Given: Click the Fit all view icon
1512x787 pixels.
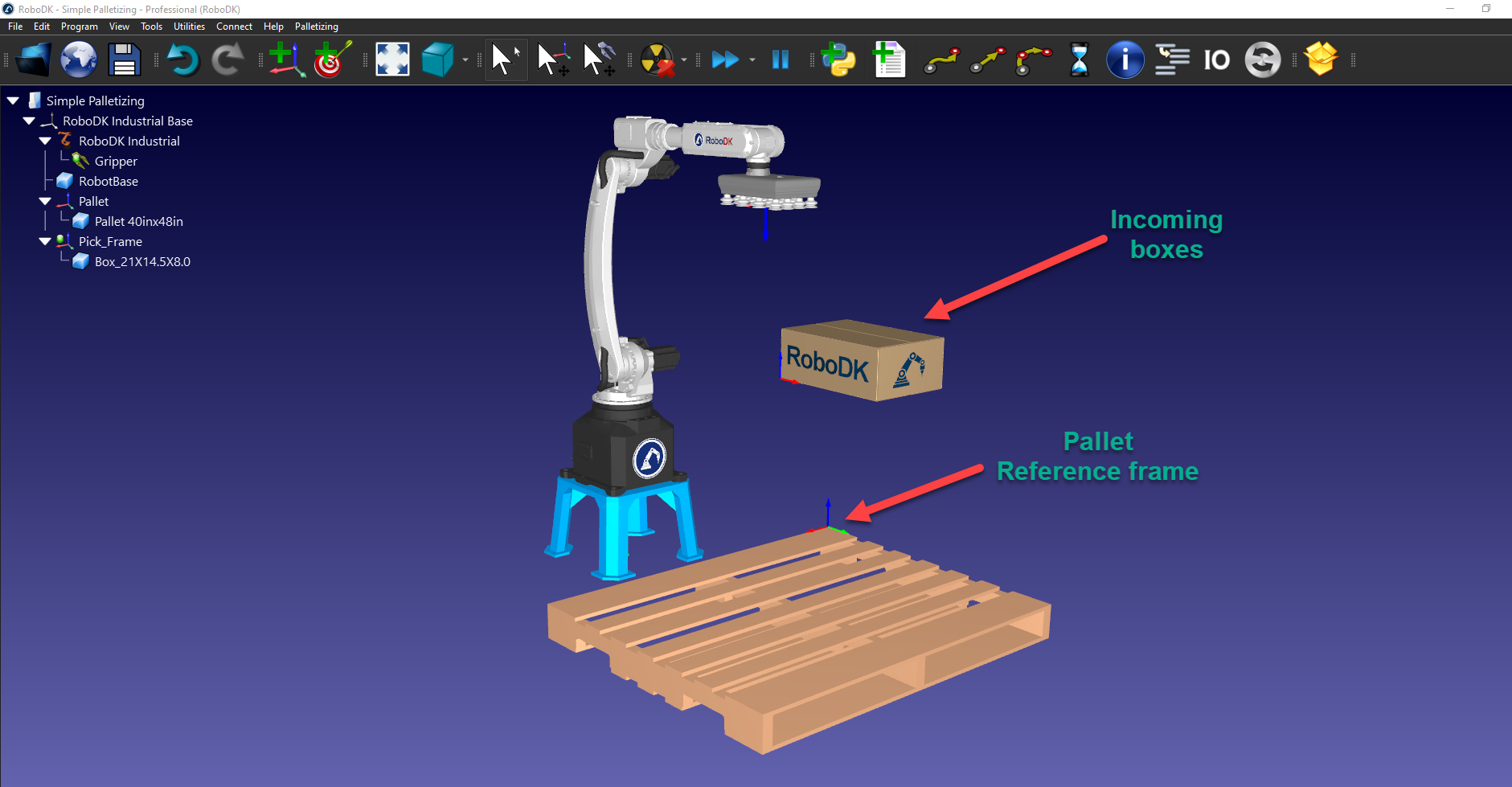Looking at the screenshot, I should (392, 60).
